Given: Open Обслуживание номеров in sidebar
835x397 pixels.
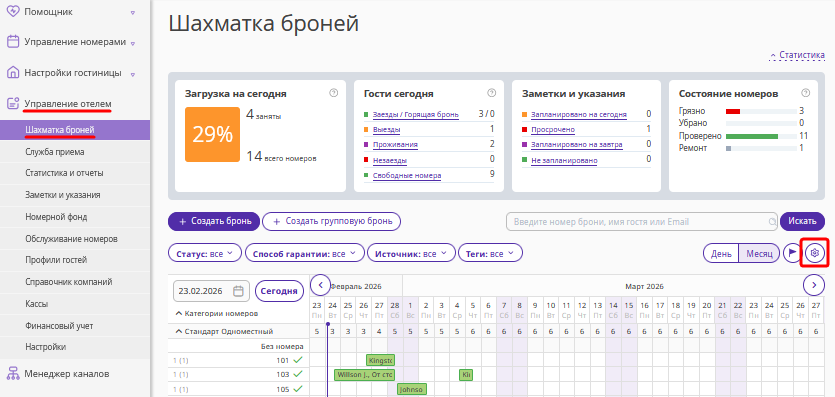Looking at the screenshot, I should click(x=75, y=238).
